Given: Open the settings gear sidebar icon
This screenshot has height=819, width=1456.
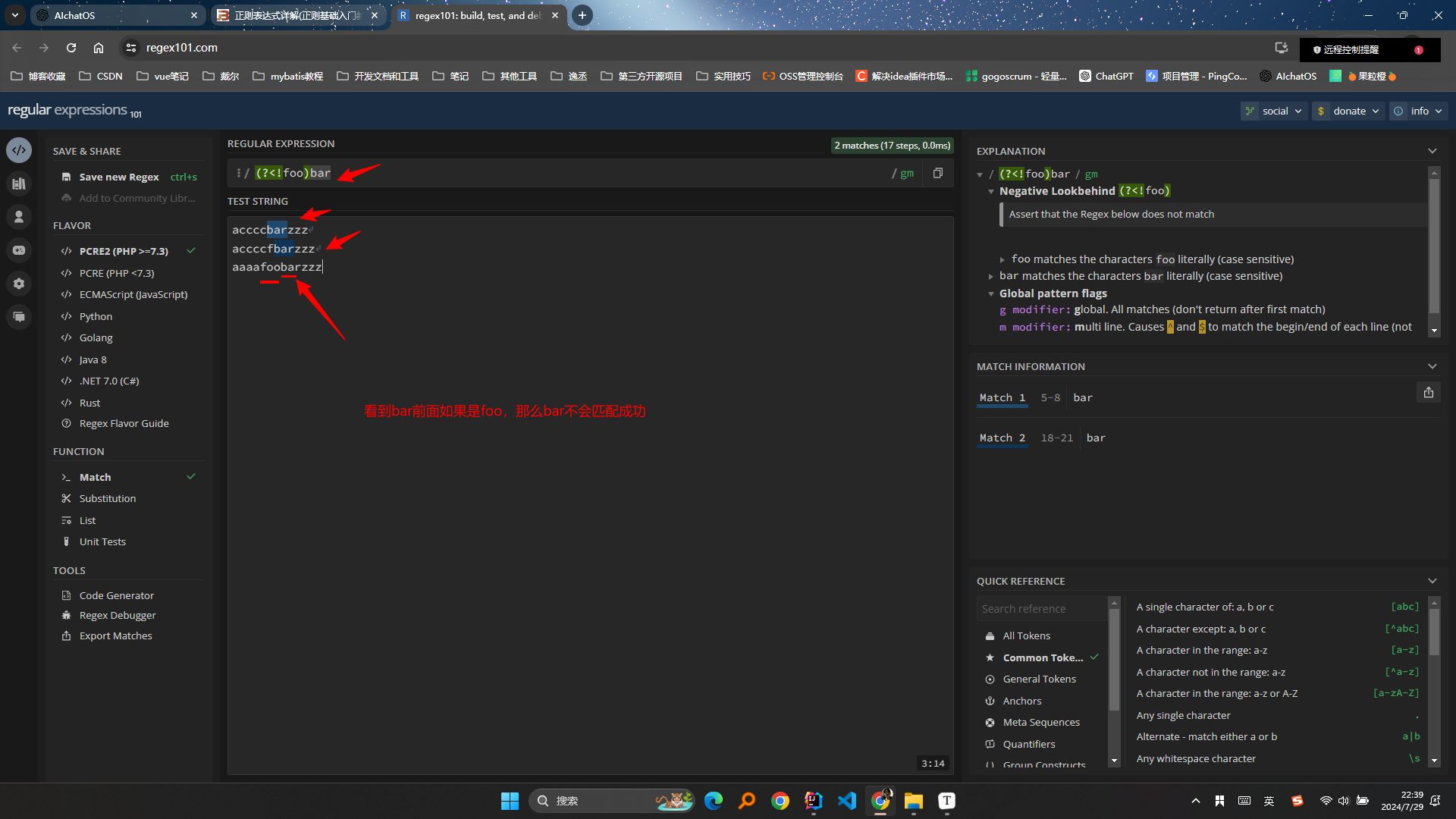Looking at the screenshot, I should [19, 284].
